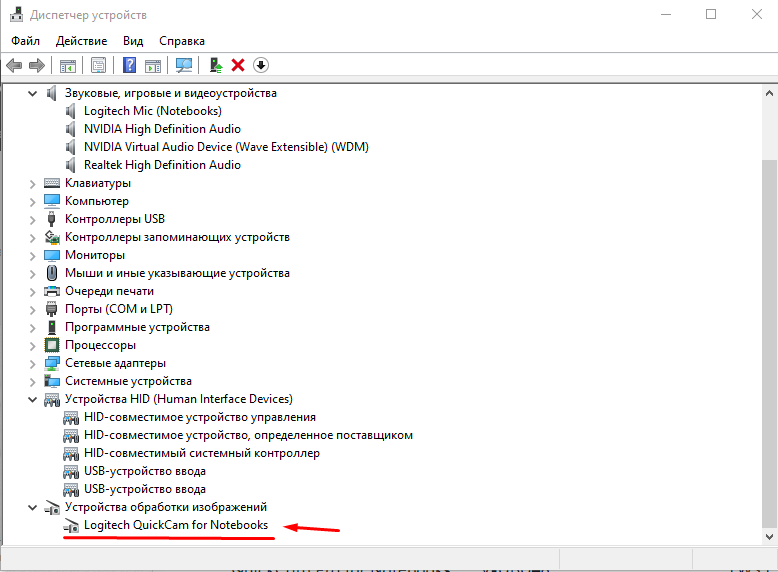The width and height of the screenshot is (778, 572).
Task: Collapse the Звуковые, игровые и видеоустройства category
Action: coord(32,93)
